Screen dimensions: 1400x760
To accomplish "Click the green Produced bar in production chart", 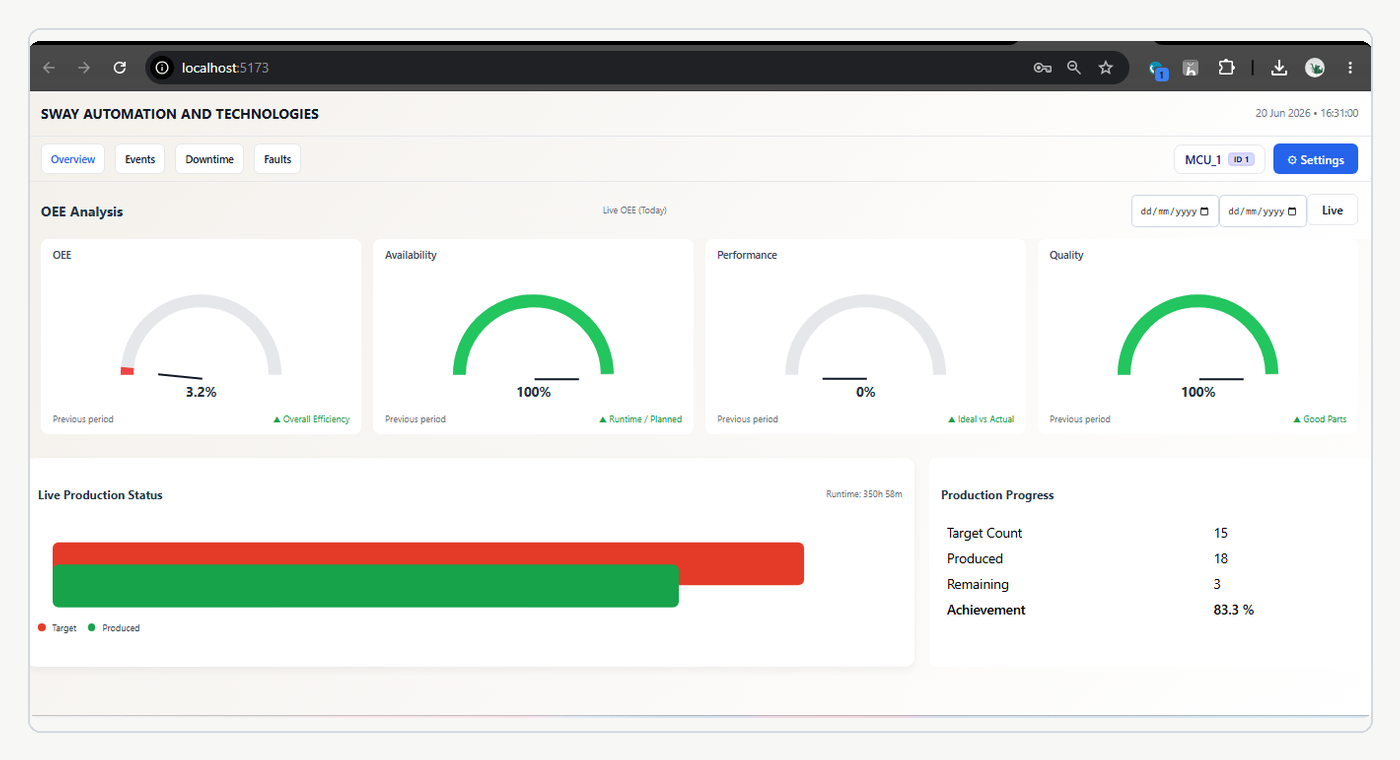I will [x=365, y=586].
